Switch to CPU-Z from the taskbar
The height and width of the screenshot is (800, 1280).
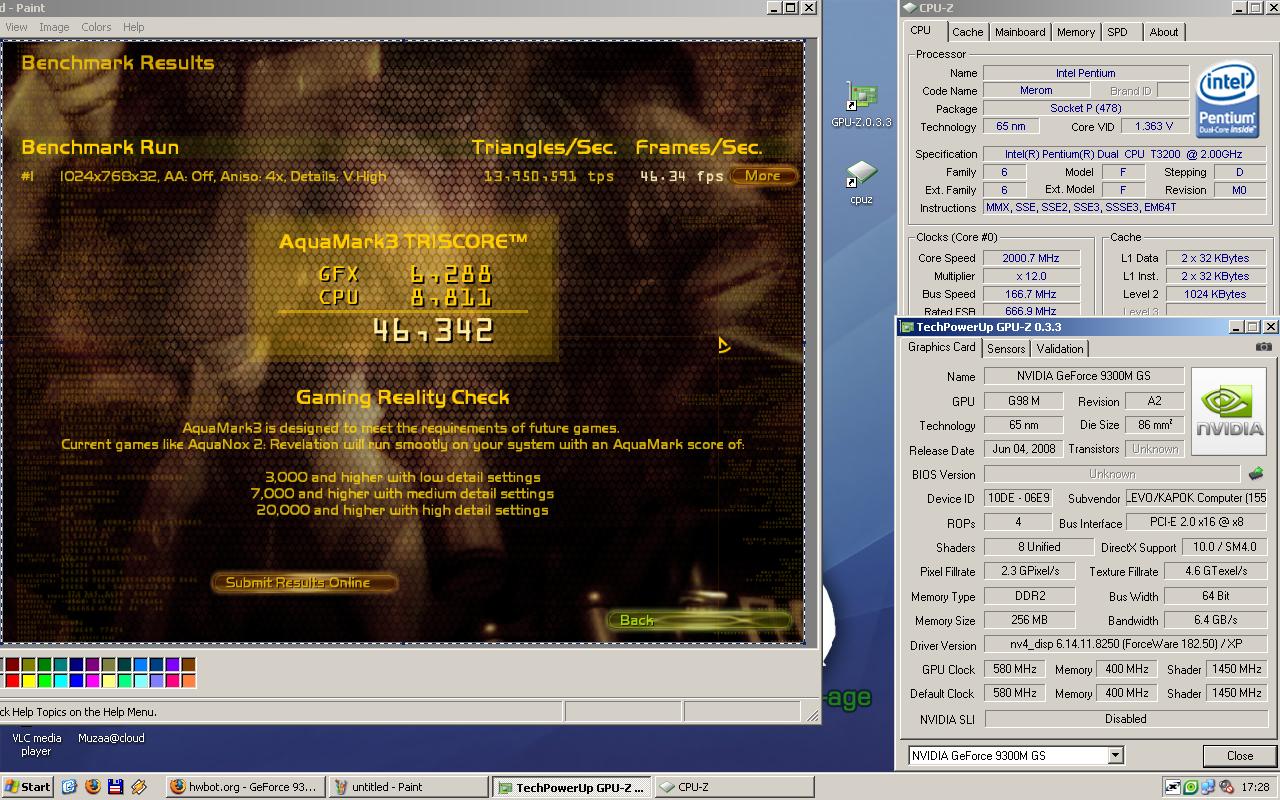coord(733,787)
